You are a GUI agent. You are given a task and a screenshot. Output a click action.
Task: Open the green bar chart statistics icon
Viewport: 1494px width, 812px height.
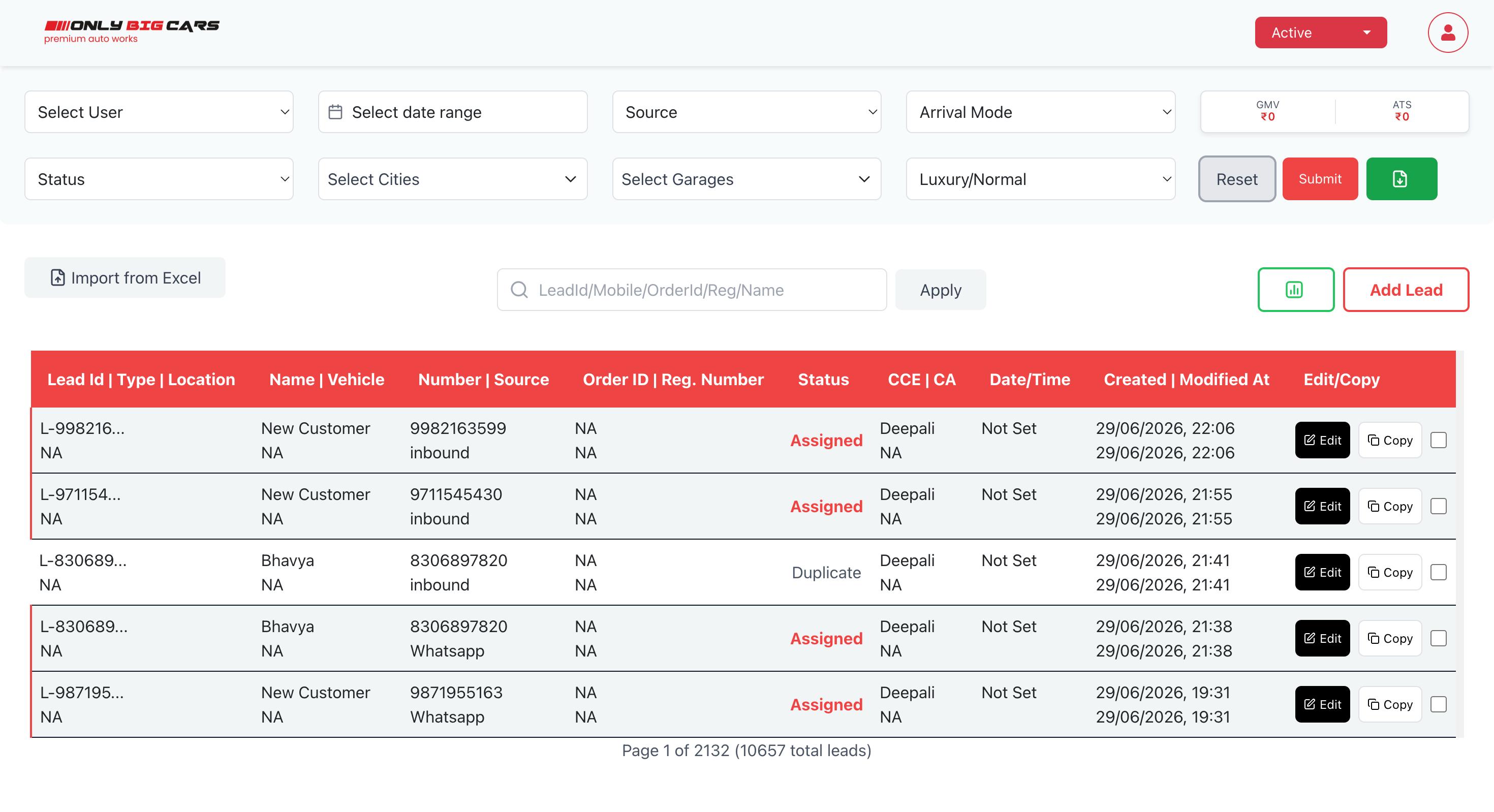click(1296, 290)
